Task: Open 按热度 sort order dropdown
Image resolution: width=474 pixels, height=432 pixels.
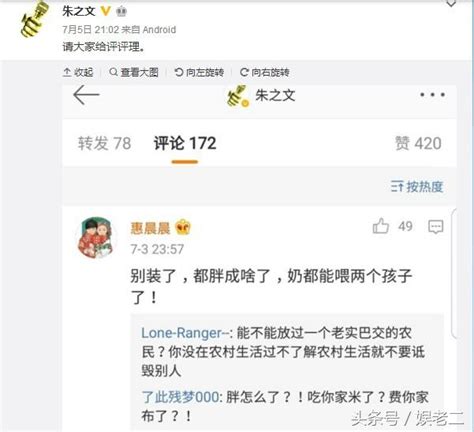Action: pos(417,187)
